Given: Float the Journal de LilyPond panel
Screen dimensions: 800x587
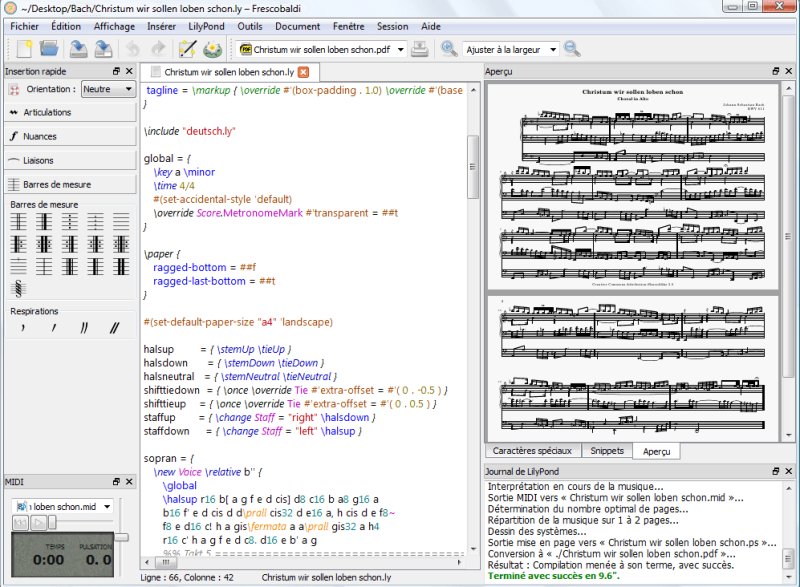Looking at the screenshot, I should pos(776,471).
